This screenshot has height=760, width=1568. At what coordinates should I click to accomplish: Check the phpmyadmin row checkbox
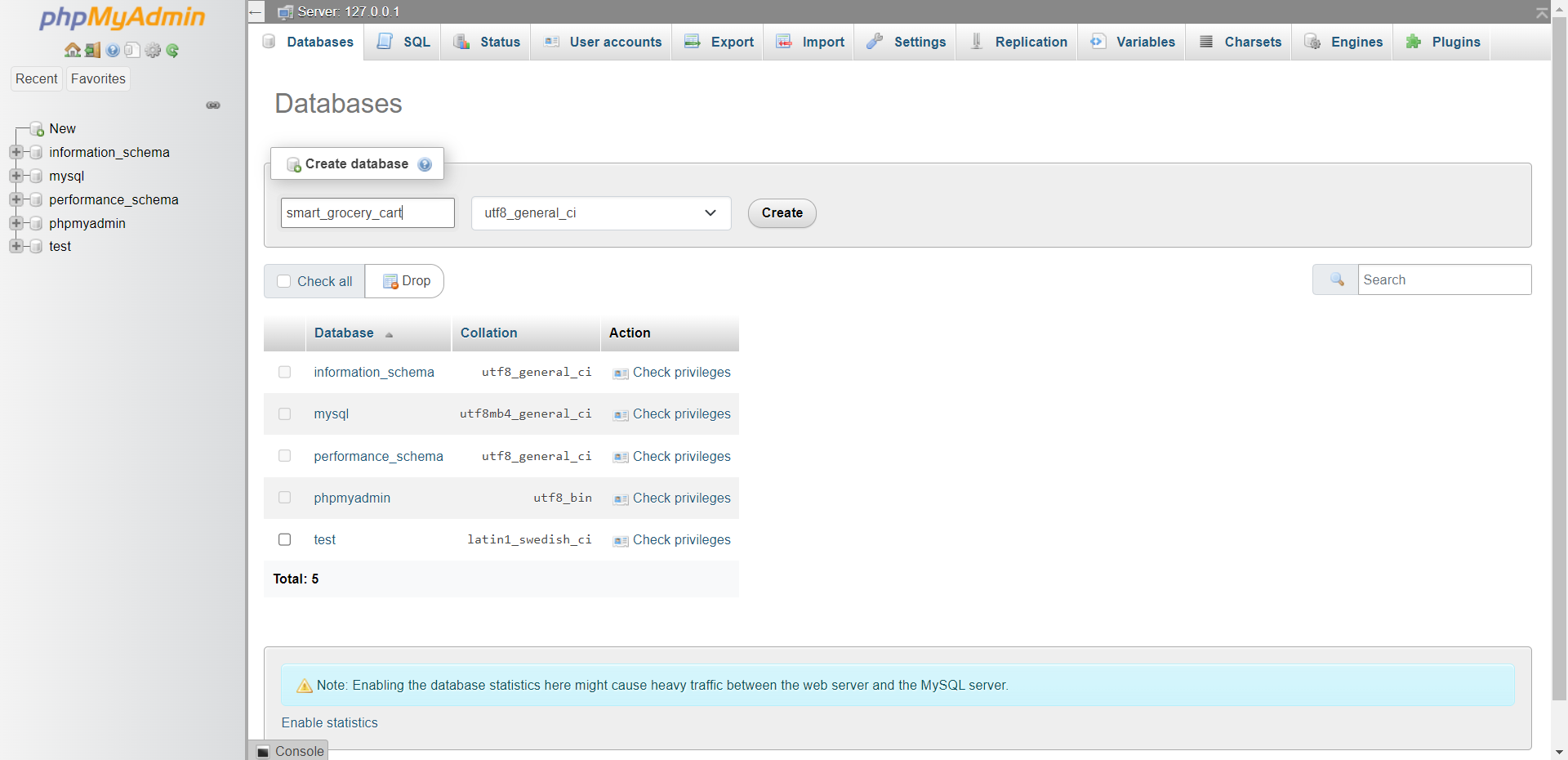click(x=284, y=498)
